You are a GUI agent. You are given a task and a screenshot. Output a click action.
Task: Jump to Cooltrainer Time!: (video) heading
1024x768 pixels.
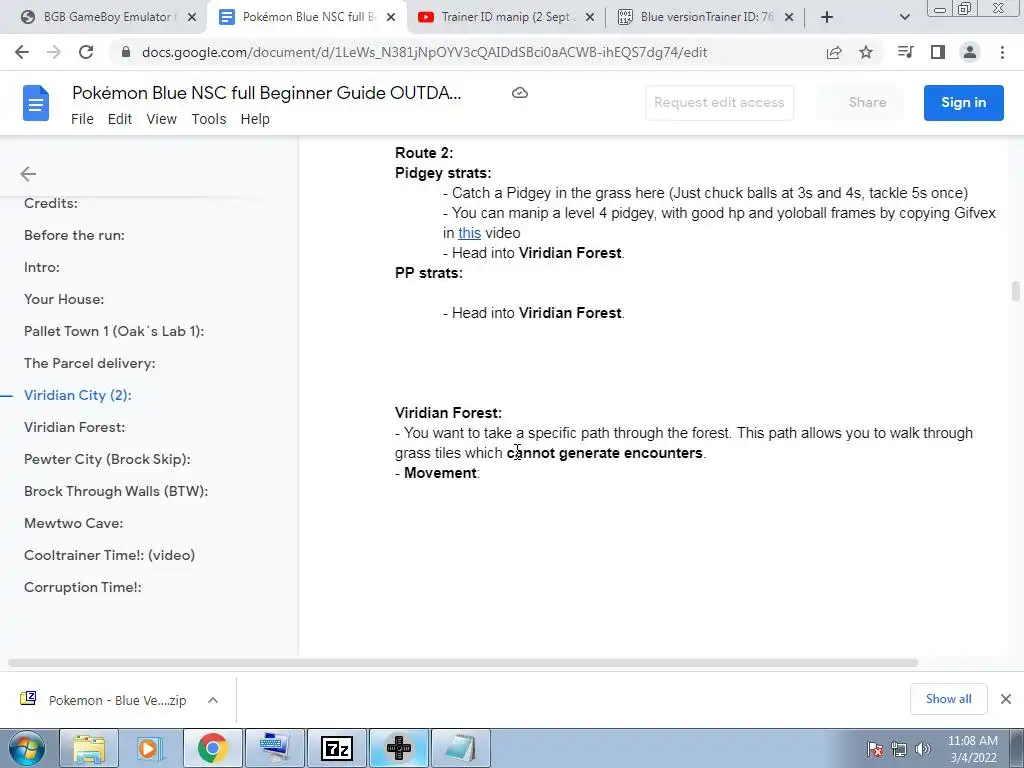[110, 555]
